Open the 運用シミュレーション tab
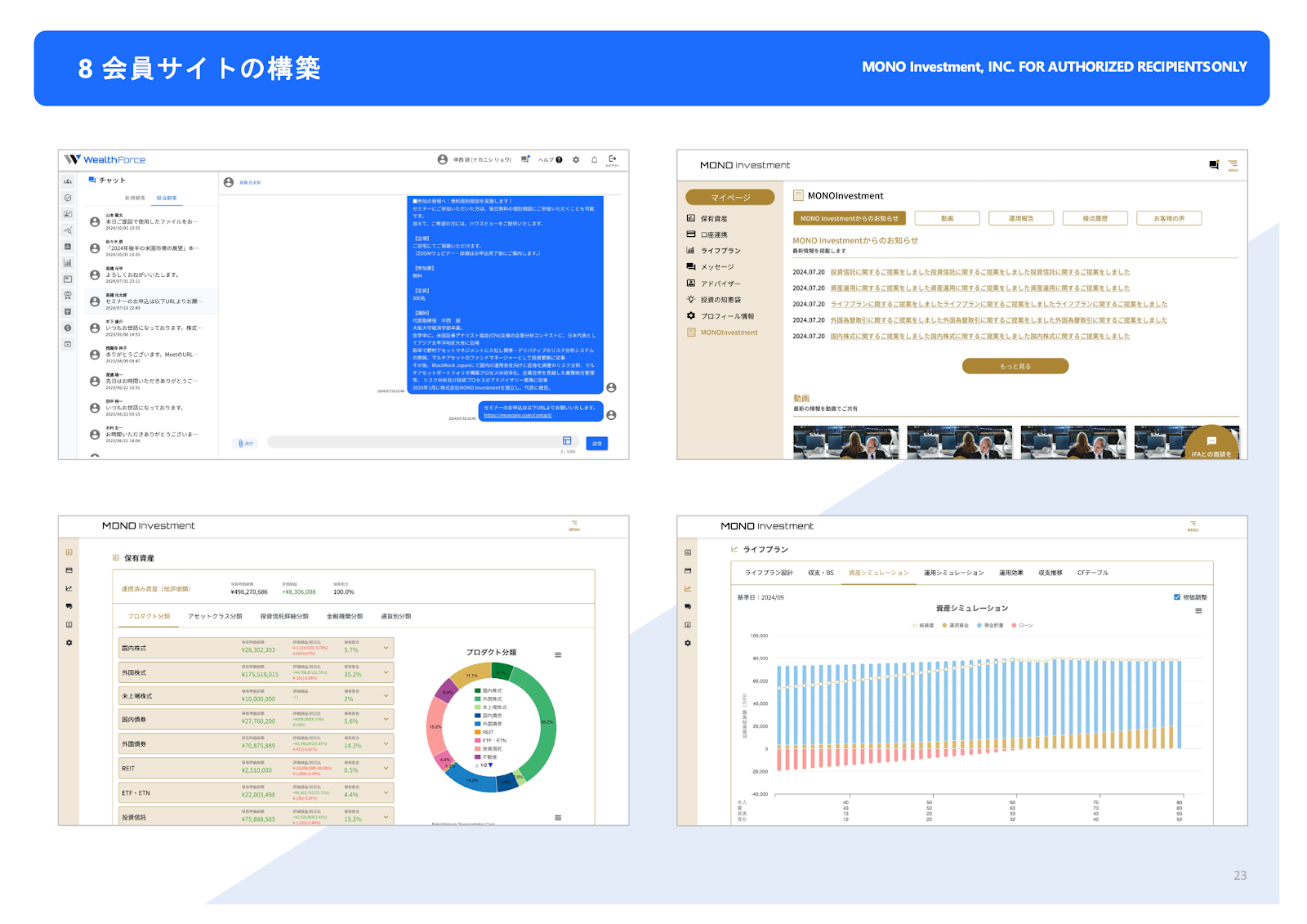The height and width of the screenshot is (924, 1307). point(954,573)
